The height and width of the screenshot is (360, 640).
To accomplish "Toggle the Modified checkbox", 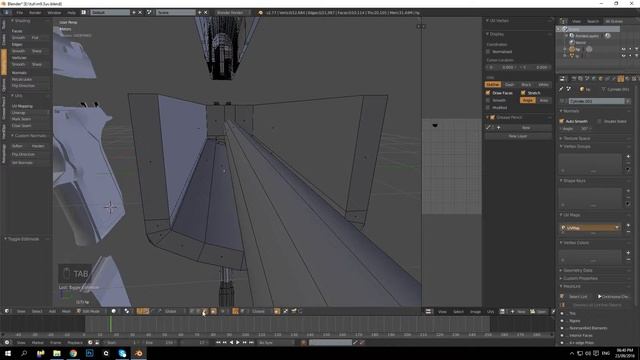I will coord(488,107).
